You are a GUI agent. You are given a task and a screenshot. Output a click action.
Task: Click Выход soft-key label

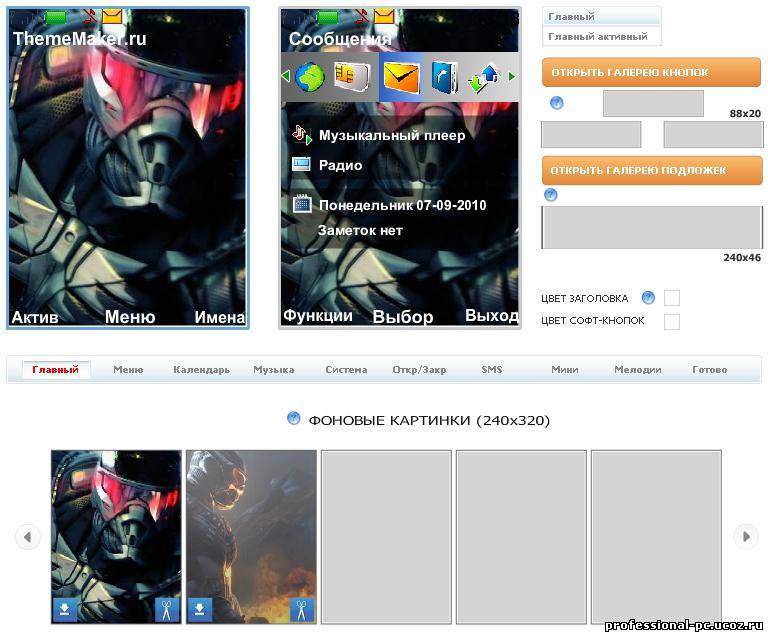pos(491,316)
